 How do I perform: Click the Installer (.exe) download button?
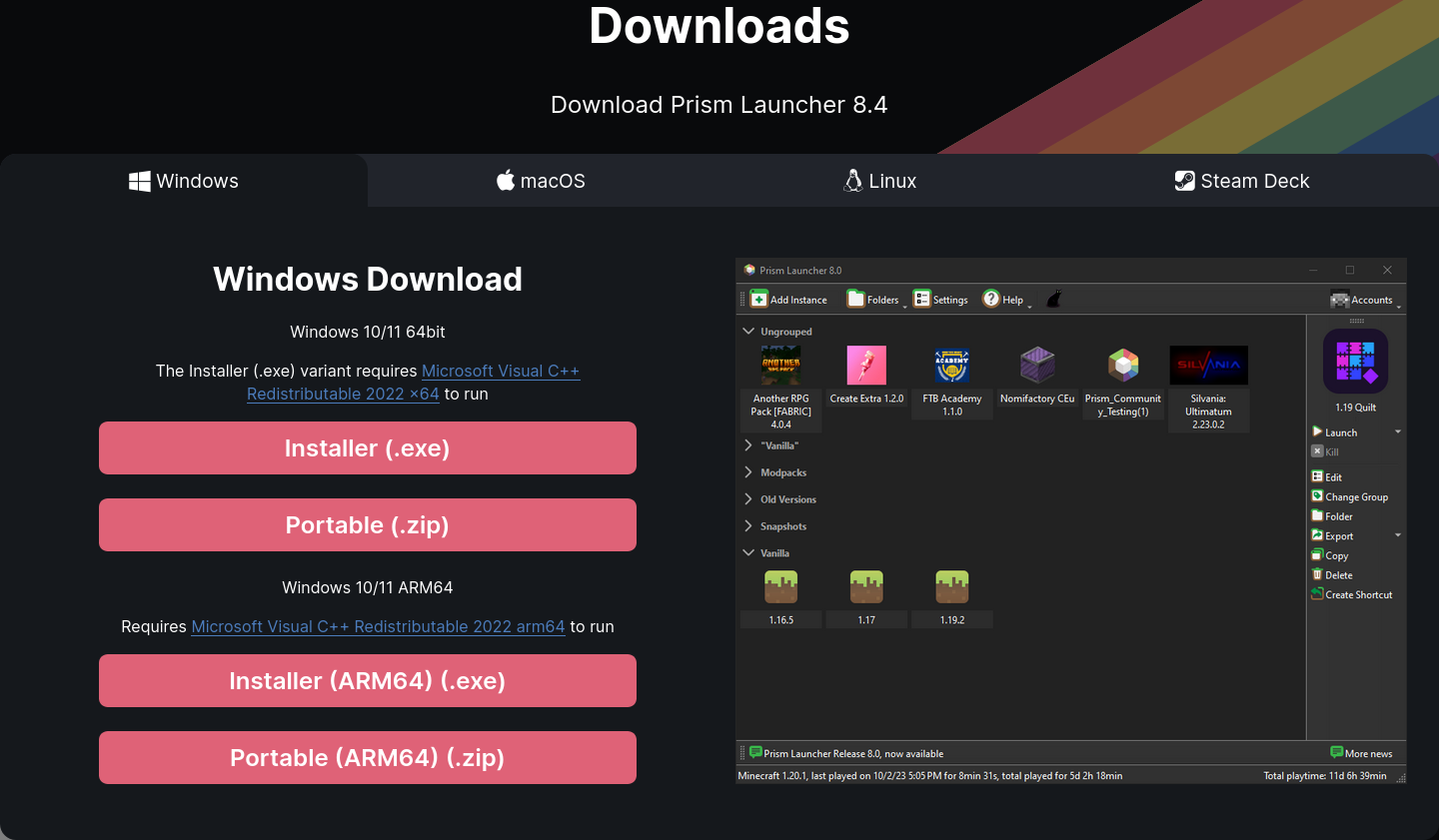(x=368, y=447)
